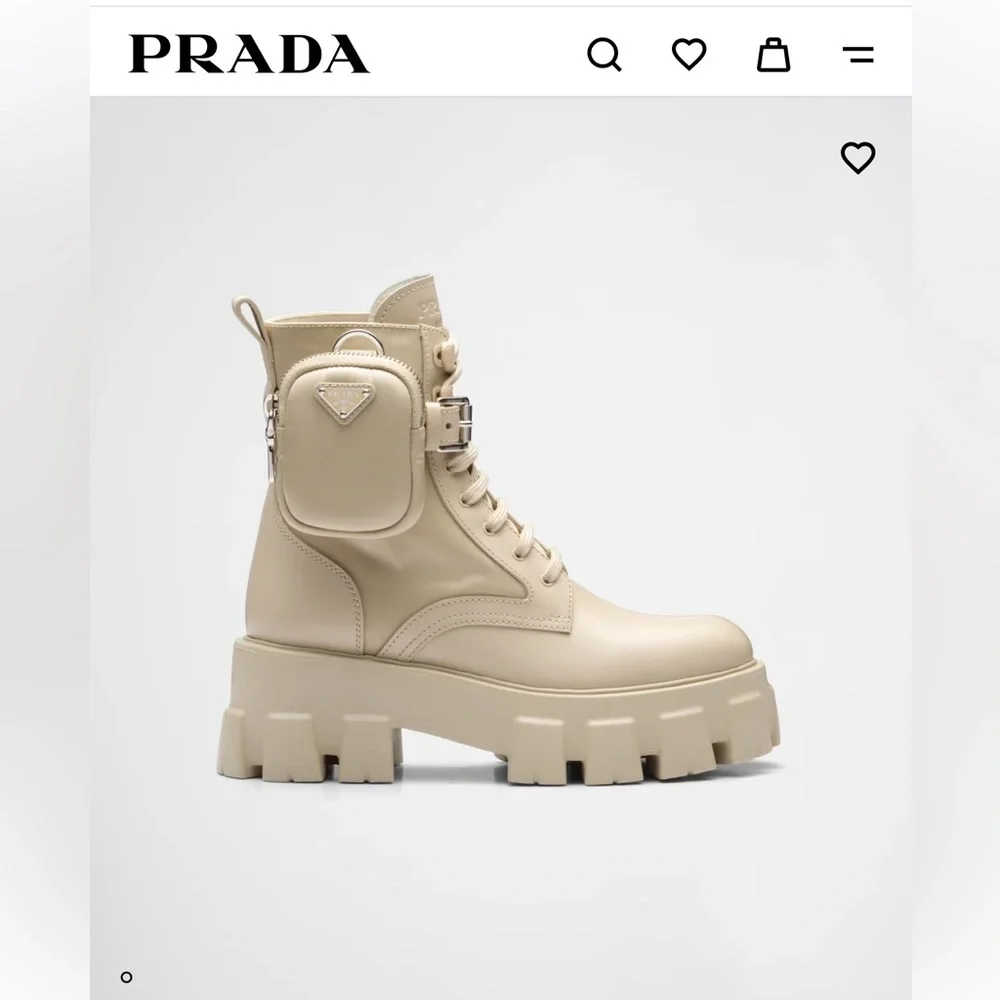The width and height of the screenshot is (1000, 1000).
Task: Open the wishlist heart in the header
Action: click(x=689, y=54)
